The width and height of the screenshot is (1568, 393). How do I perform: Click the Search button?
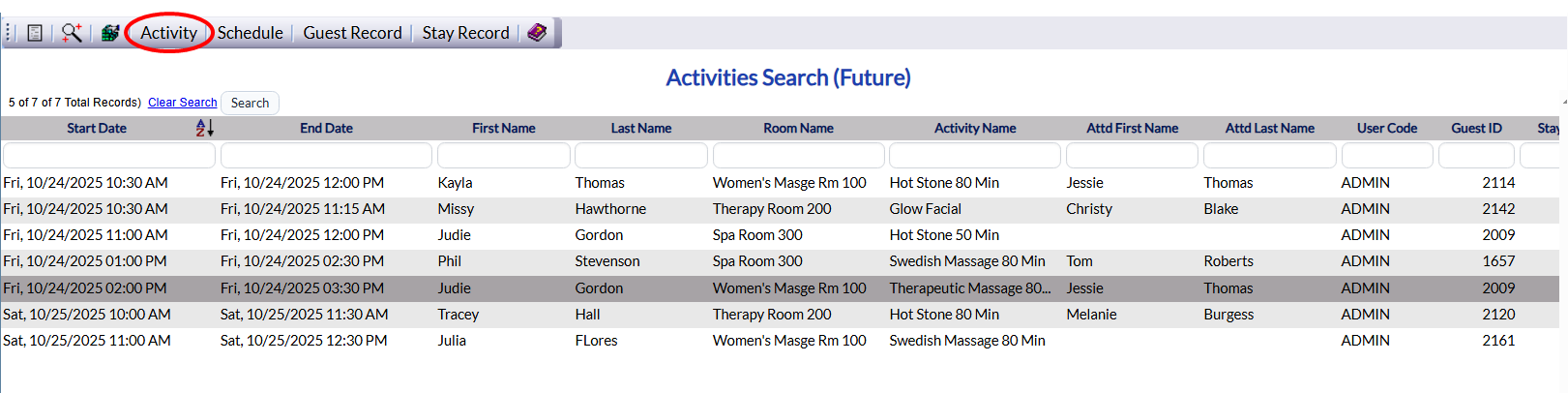point(250,103)
